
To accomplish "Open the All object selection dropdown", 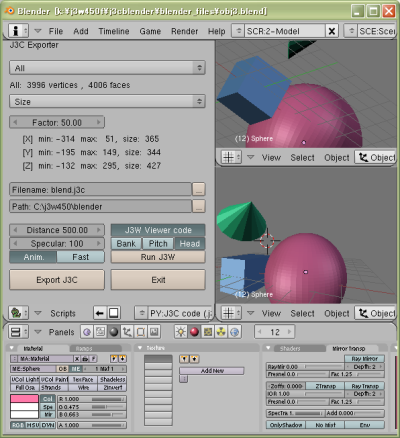I will coord(107,68).
